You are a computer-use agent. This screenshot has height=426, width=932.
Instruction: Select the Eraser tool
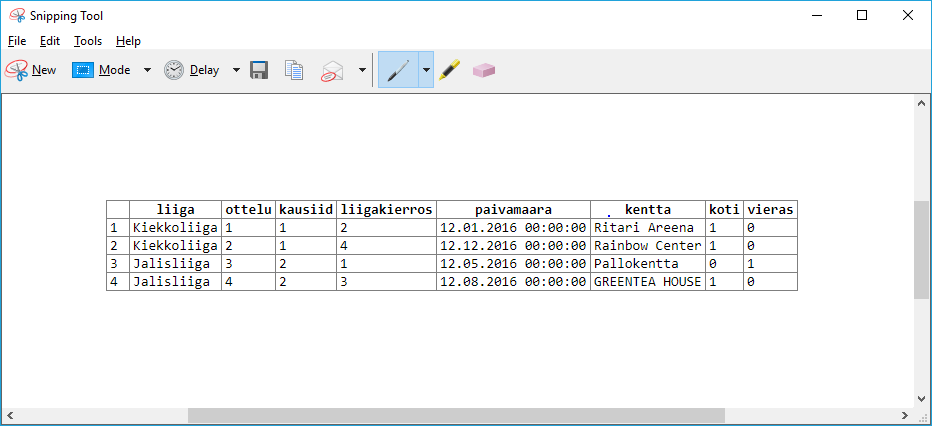pyautogui.click(x=484, y=70)
